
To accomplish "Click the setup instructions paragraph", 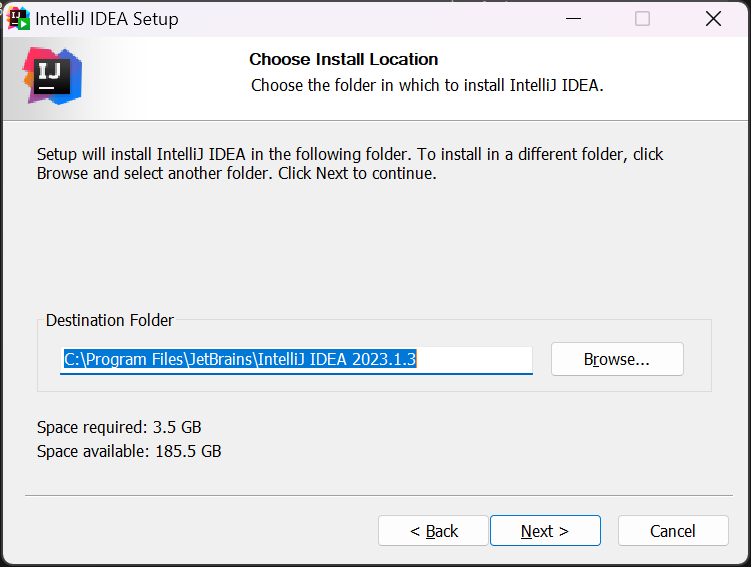I will (350, 164).
